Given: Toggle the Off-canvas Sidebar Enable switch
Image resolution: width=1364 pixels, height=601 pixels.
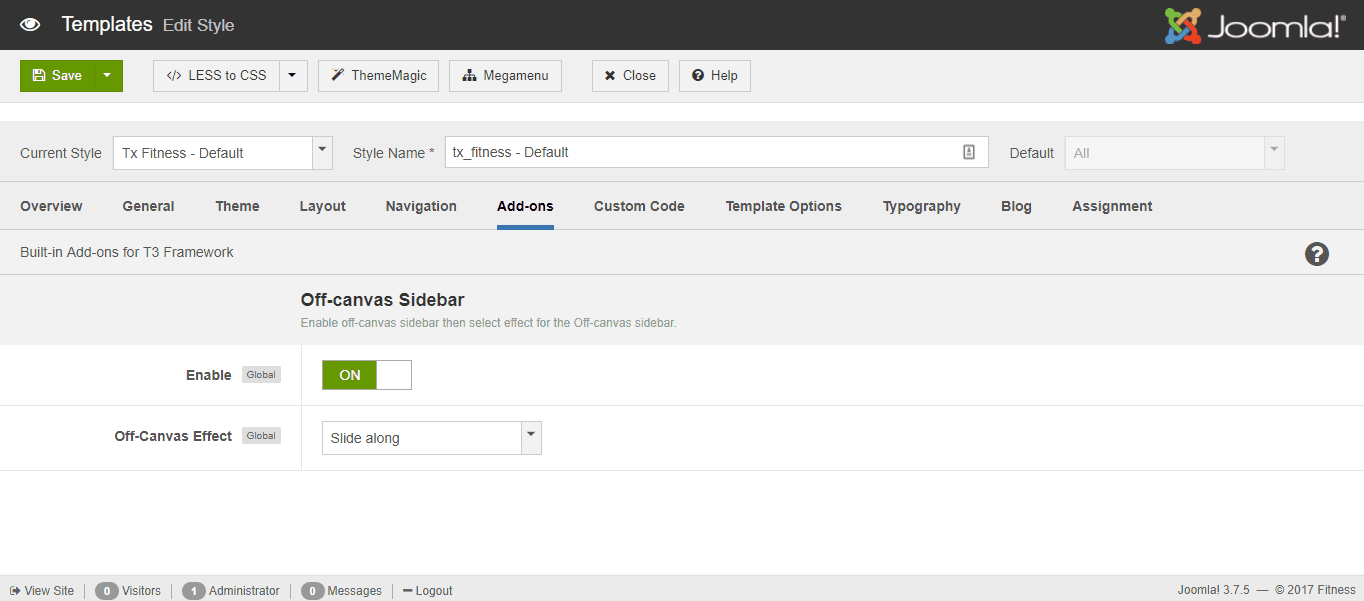Looking at the screenshot, I should [x=366, y=375].
